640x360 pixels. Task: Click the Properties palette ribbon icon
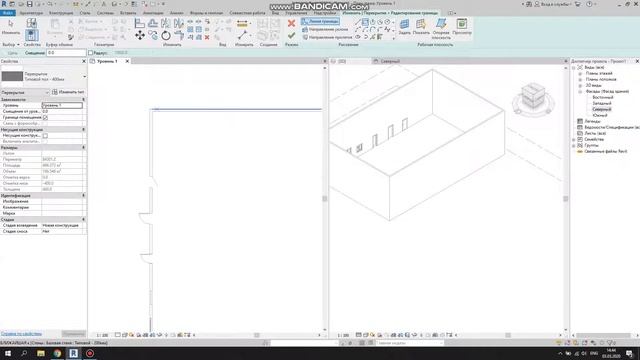[x=31, y=35]
